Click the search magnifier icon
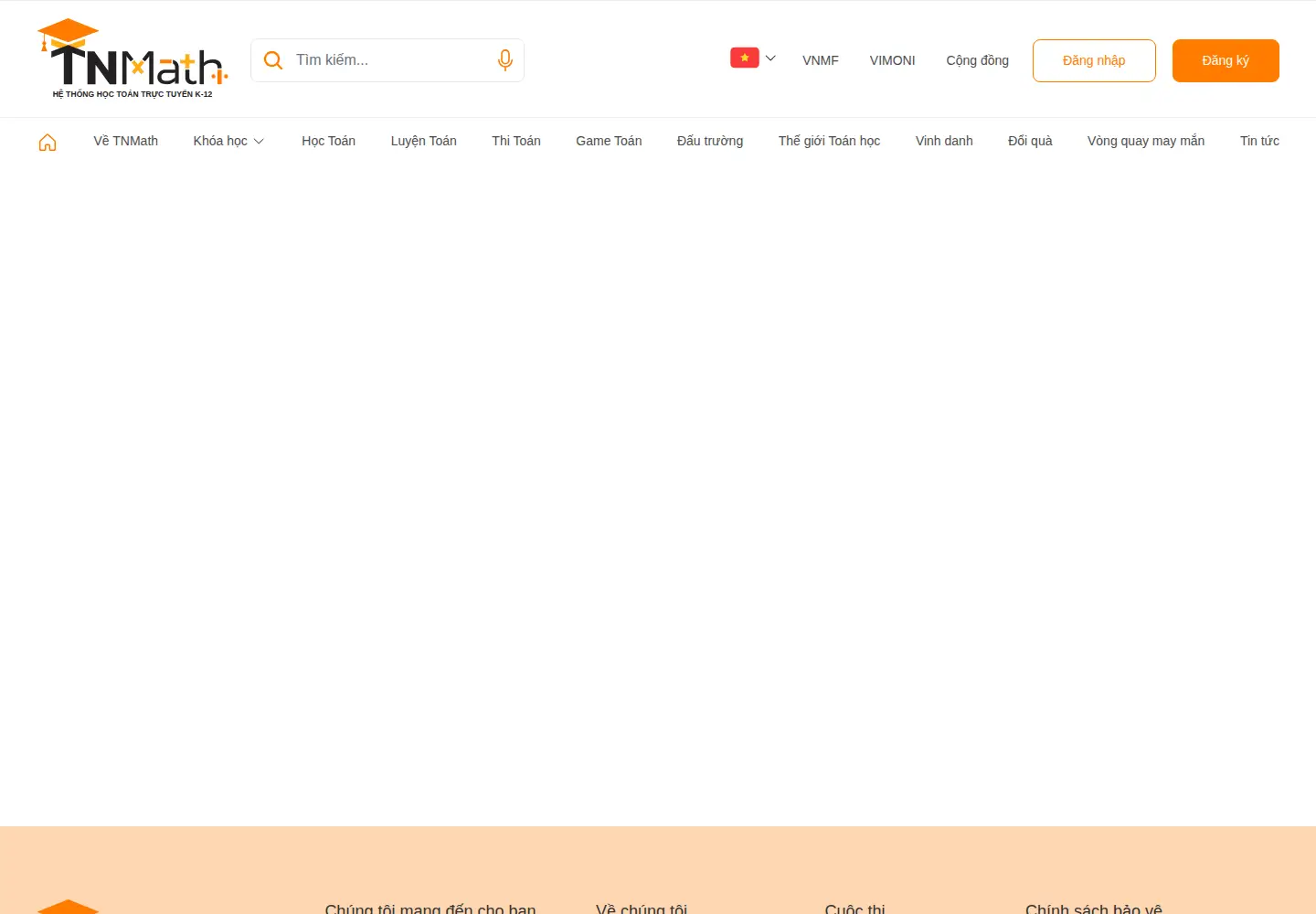Screen dimensions: 1316x914 [272, 60]
